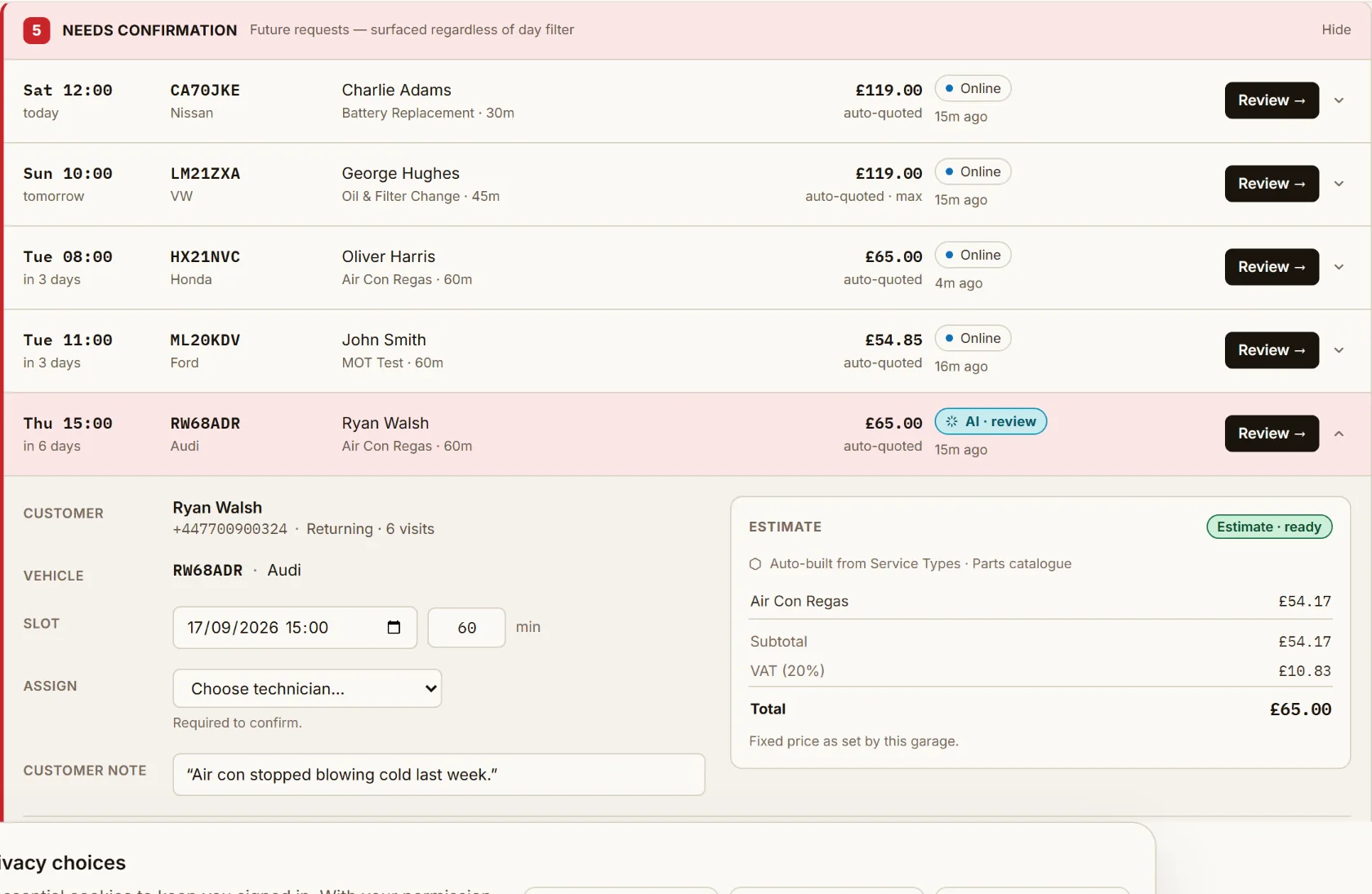Open the calendar picker in the slot field
This screenshot has width=1372, height=894.
click(x=394, y=627)
